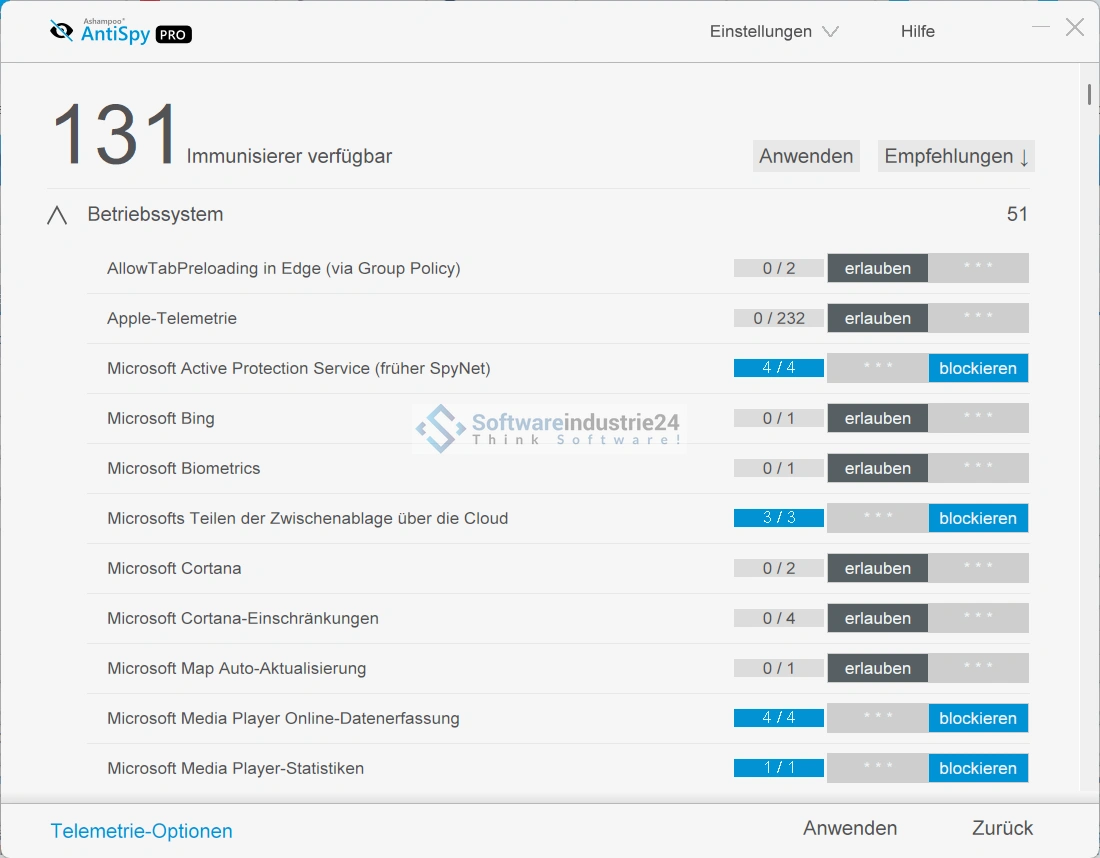Switch Microsoft Active Protection Service to erlauben
The image size is (1100, 858).
(877, 368)
